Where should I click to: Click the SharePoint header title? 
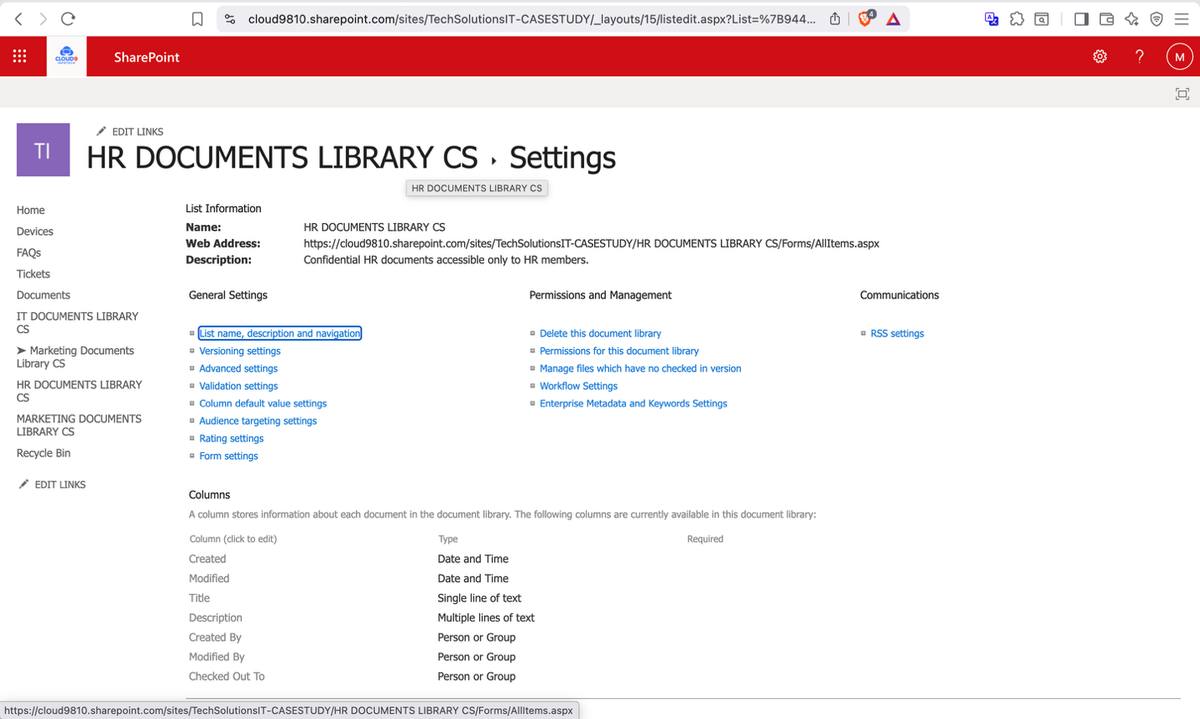coord(147,57)
